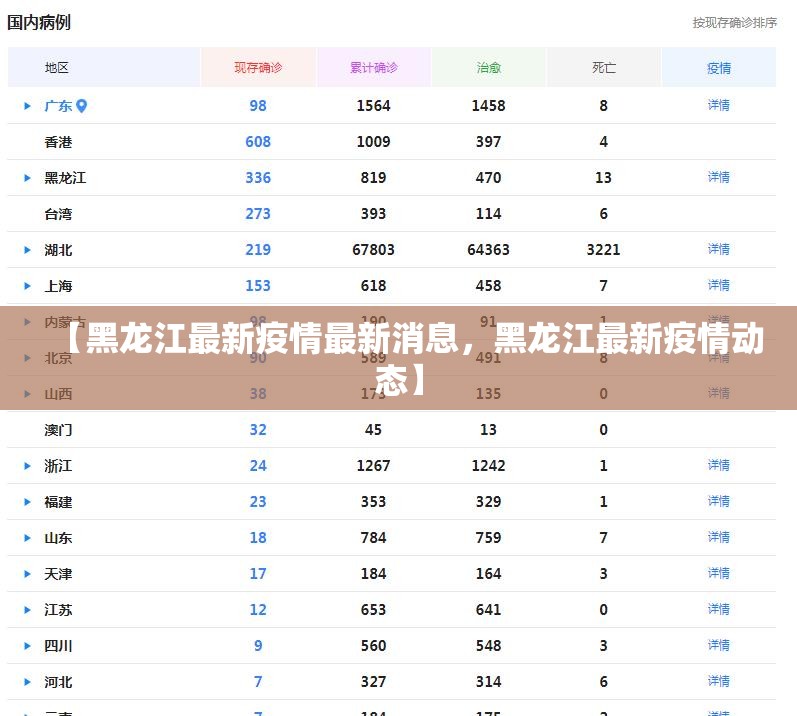Click the 按现存确诊排序 sort label
Viewport: 797px width, 716px height.
[x=734, y=23]
